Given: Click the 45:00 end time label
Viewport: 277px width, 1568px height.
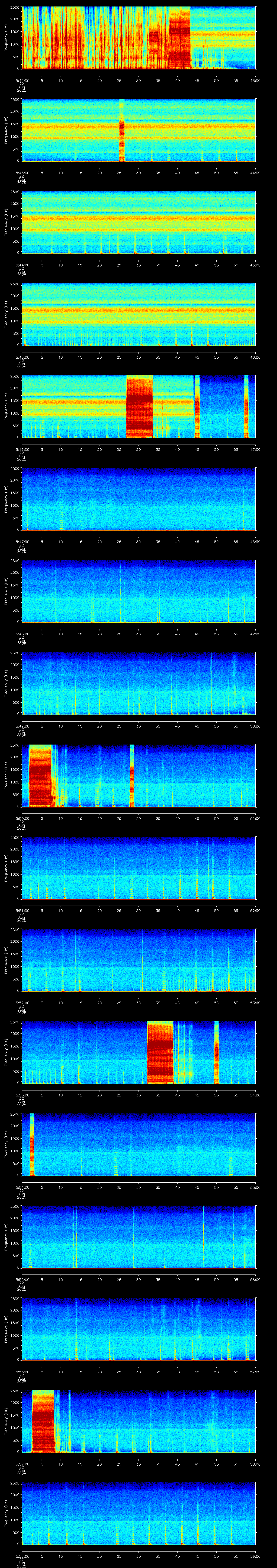Looking at the screenshot, I should pyautogui.click(x=255, y=265).
